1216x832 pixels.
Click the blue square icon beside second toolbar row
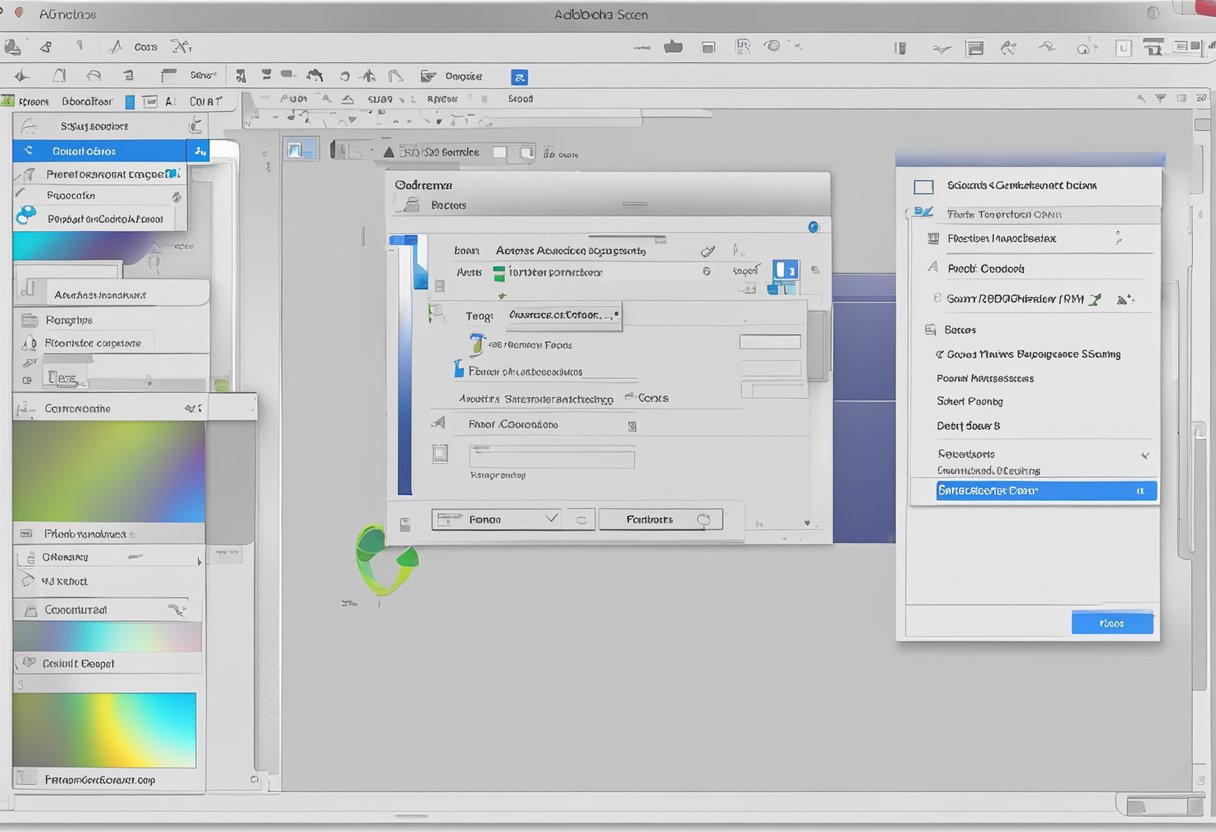[519, 76]
